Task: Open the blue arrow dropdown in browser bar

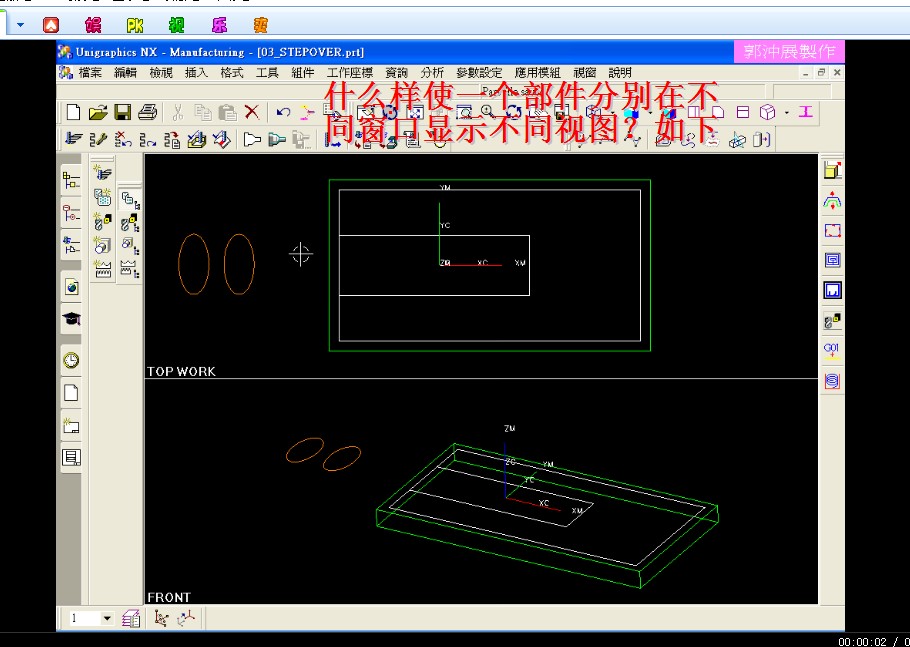Action: point(21,24)
